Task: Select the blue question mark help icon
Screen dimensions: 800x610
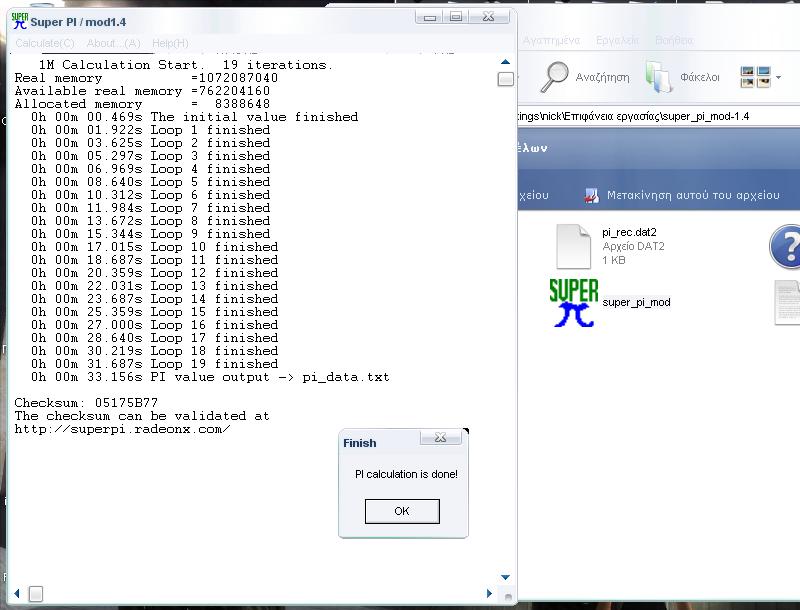Action: [x=786, y=247]
